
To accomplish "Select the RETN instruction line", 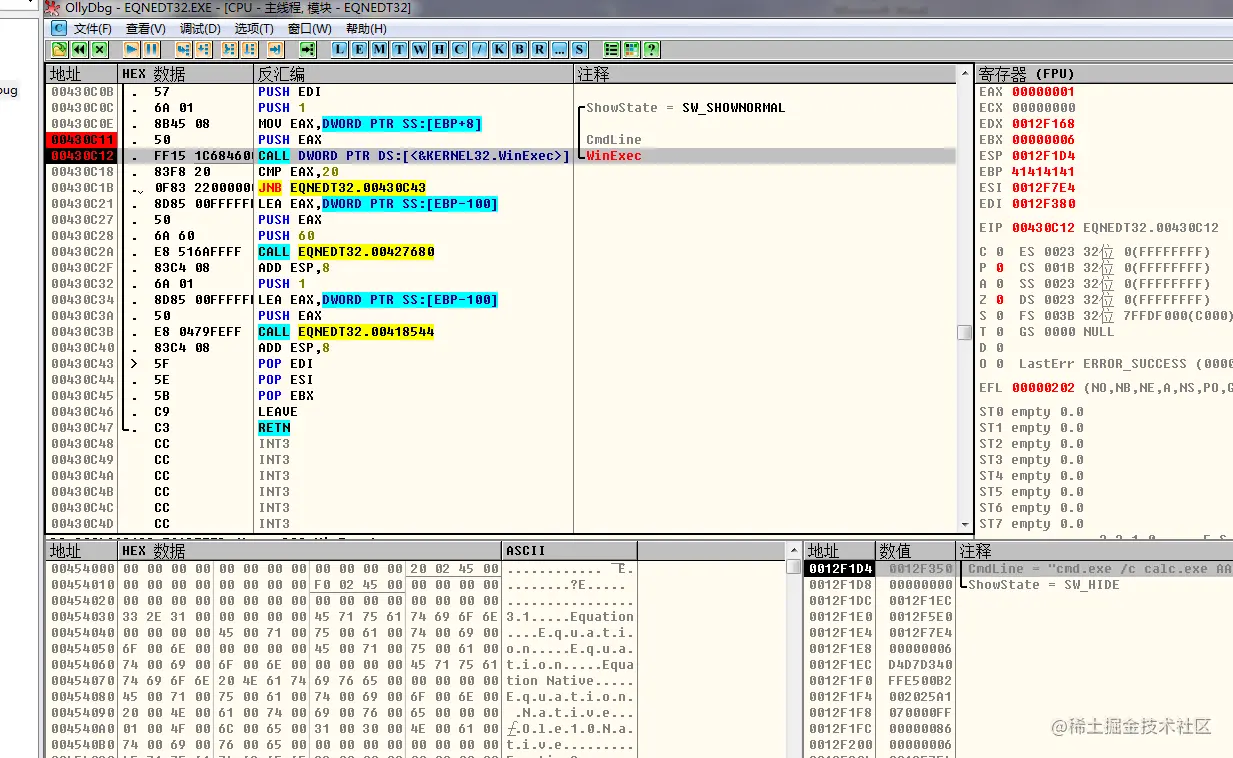I will (274, 428).
